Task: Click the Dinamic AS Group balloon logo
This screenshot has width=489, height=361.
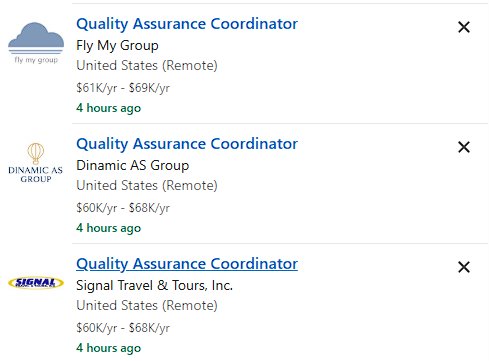Action: (36, 163)
